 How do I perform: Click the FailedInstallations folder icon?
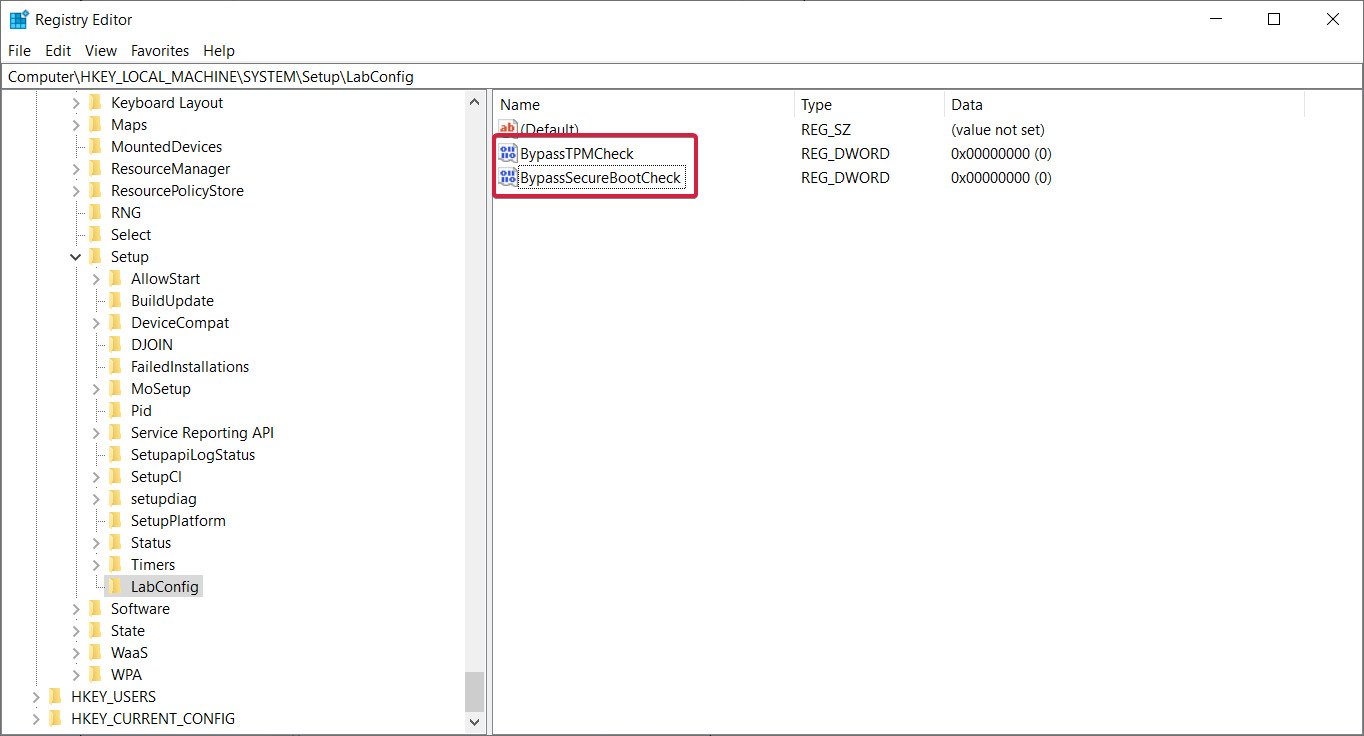pos(116,367)
